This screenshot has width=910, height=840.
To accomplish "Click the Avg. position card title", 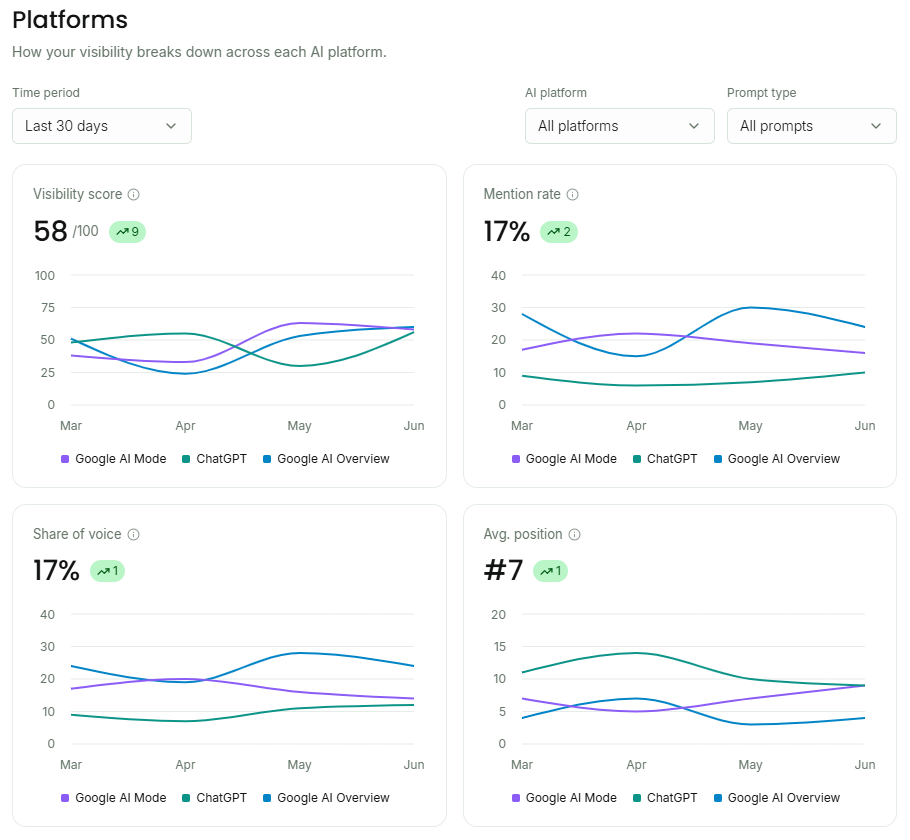I will pos(523,534).
